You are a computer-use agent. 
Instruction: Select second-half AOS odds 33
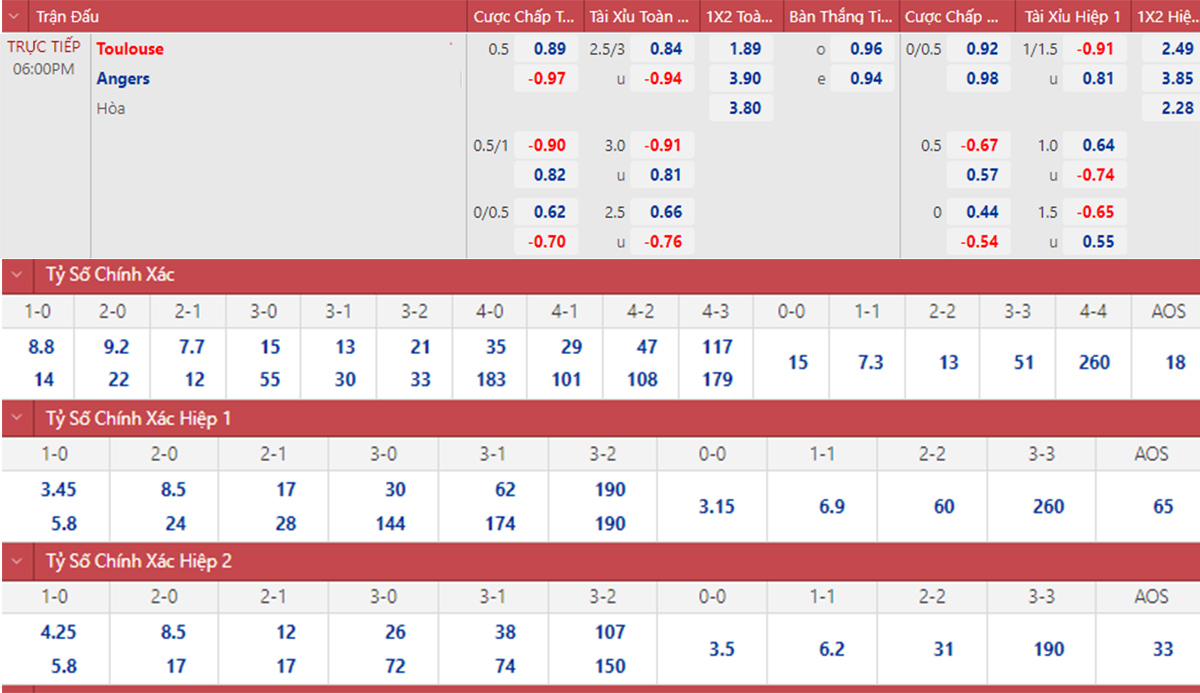point(1163,650)
